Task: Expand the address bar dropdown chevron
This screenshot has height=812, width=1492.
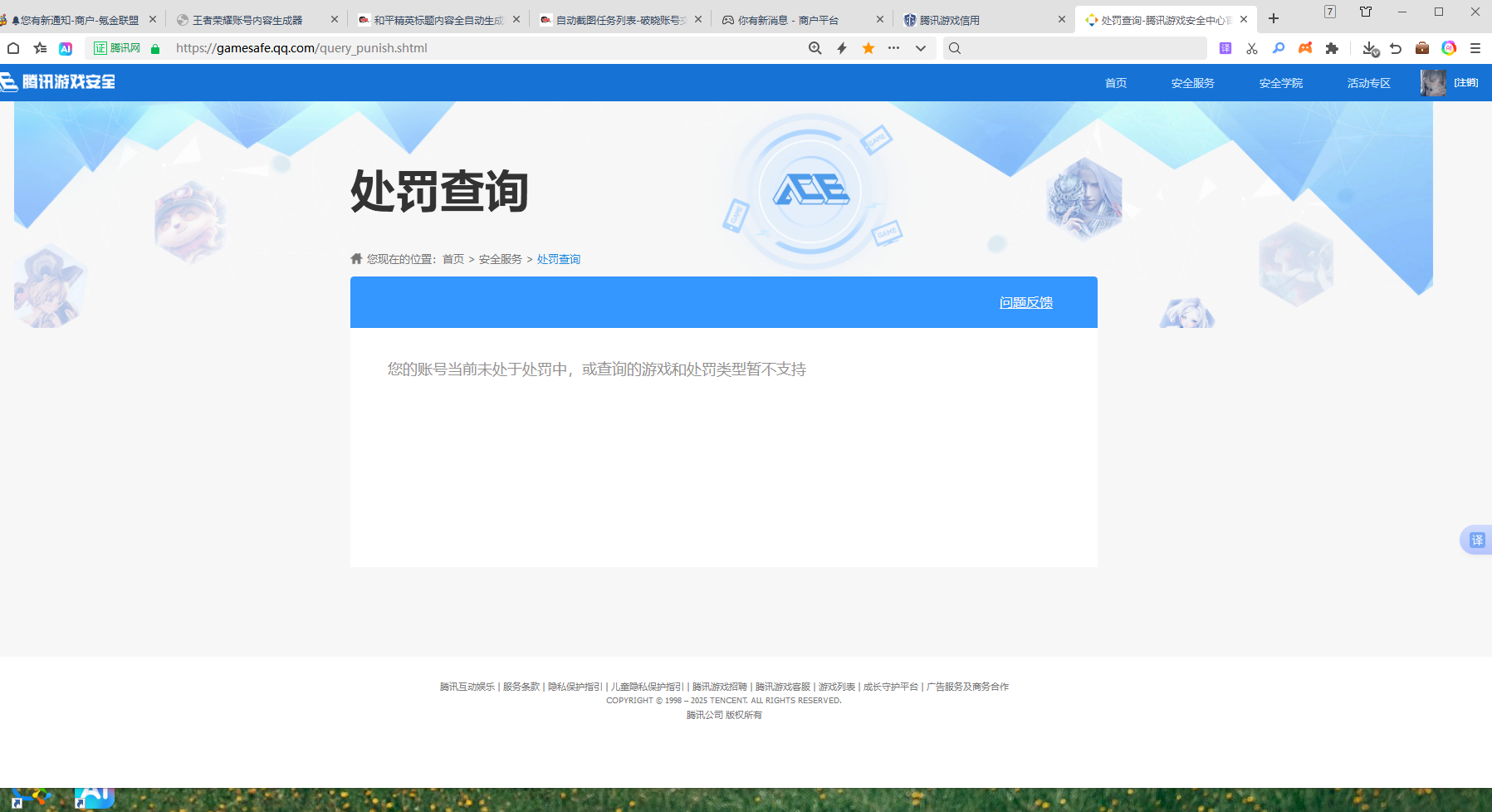Action: [x=921, y=48]
